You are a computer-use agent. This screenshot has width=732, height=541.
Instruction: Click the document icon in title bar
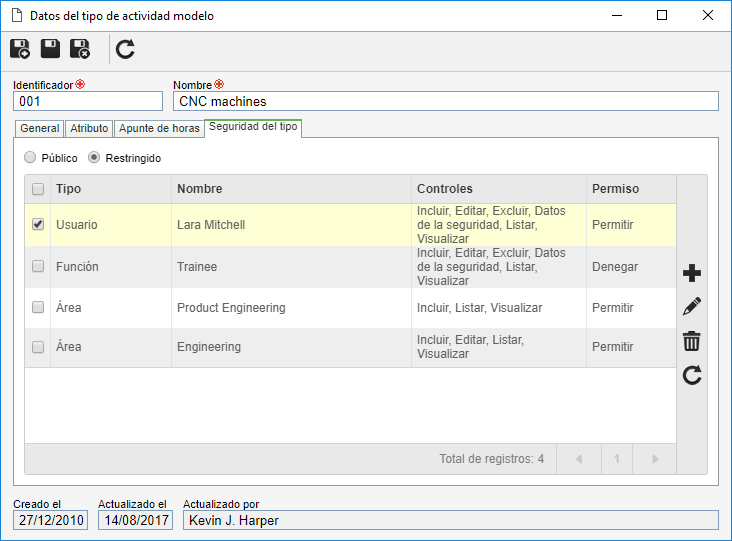coord(17,15)
